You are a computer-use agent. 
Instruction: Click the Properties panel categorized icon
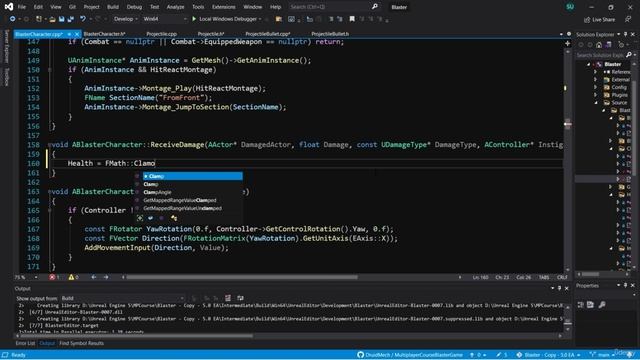[x=581, y=304]
